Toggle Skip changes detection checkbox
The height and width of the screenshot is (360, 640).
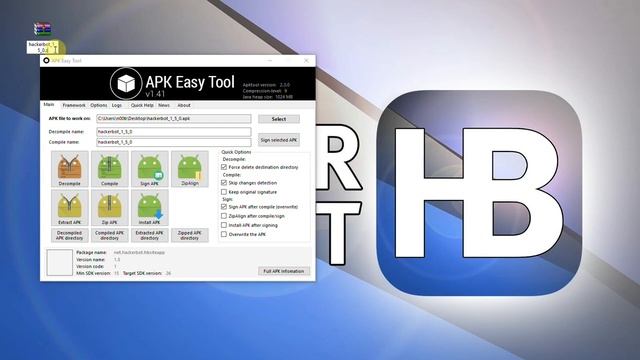224,182
